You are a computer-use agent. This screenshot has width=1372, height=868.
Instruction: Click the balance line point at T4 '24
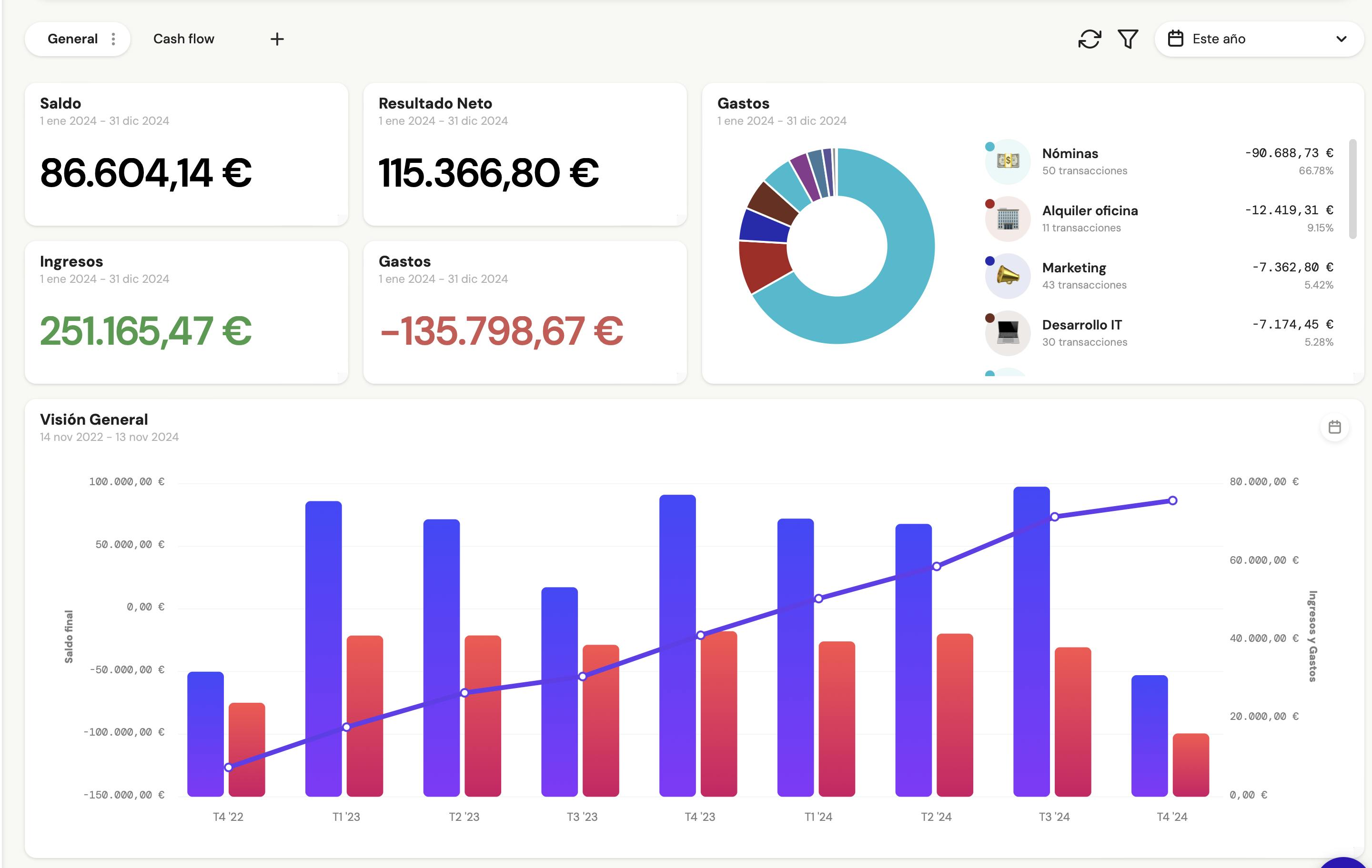click(x=1172, y=500)
